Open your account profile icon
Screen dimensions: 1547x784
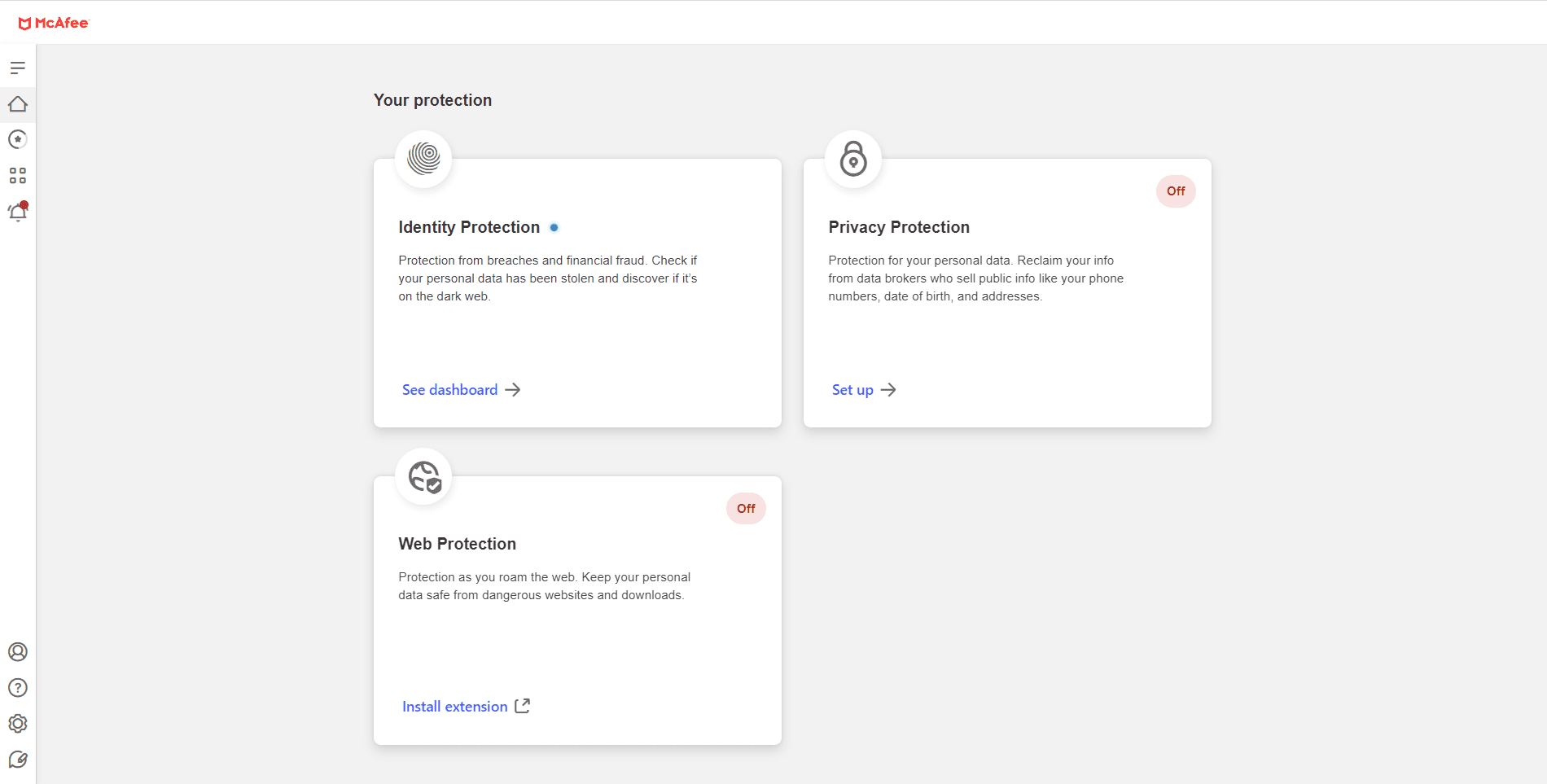click(18, 651)
